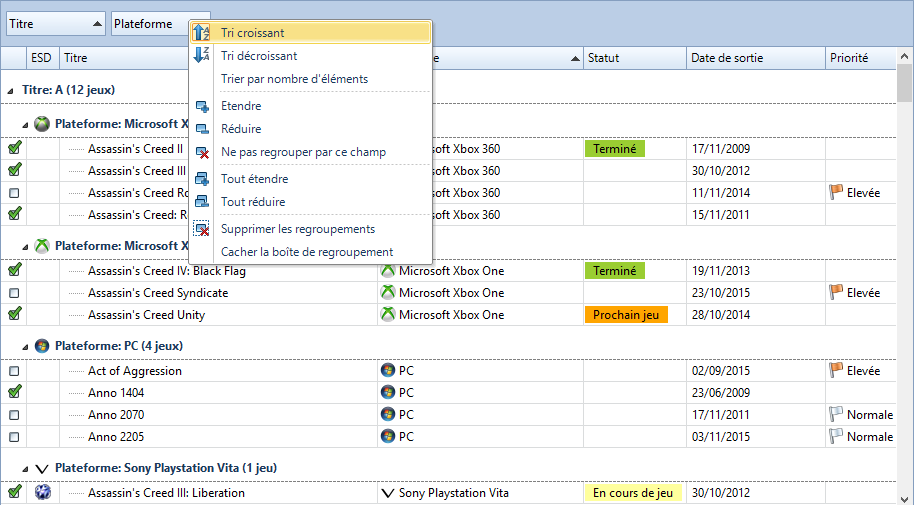Click the ungroup-field red X icon
Viewport: 914px width, 505px height.
click(202, 153)
